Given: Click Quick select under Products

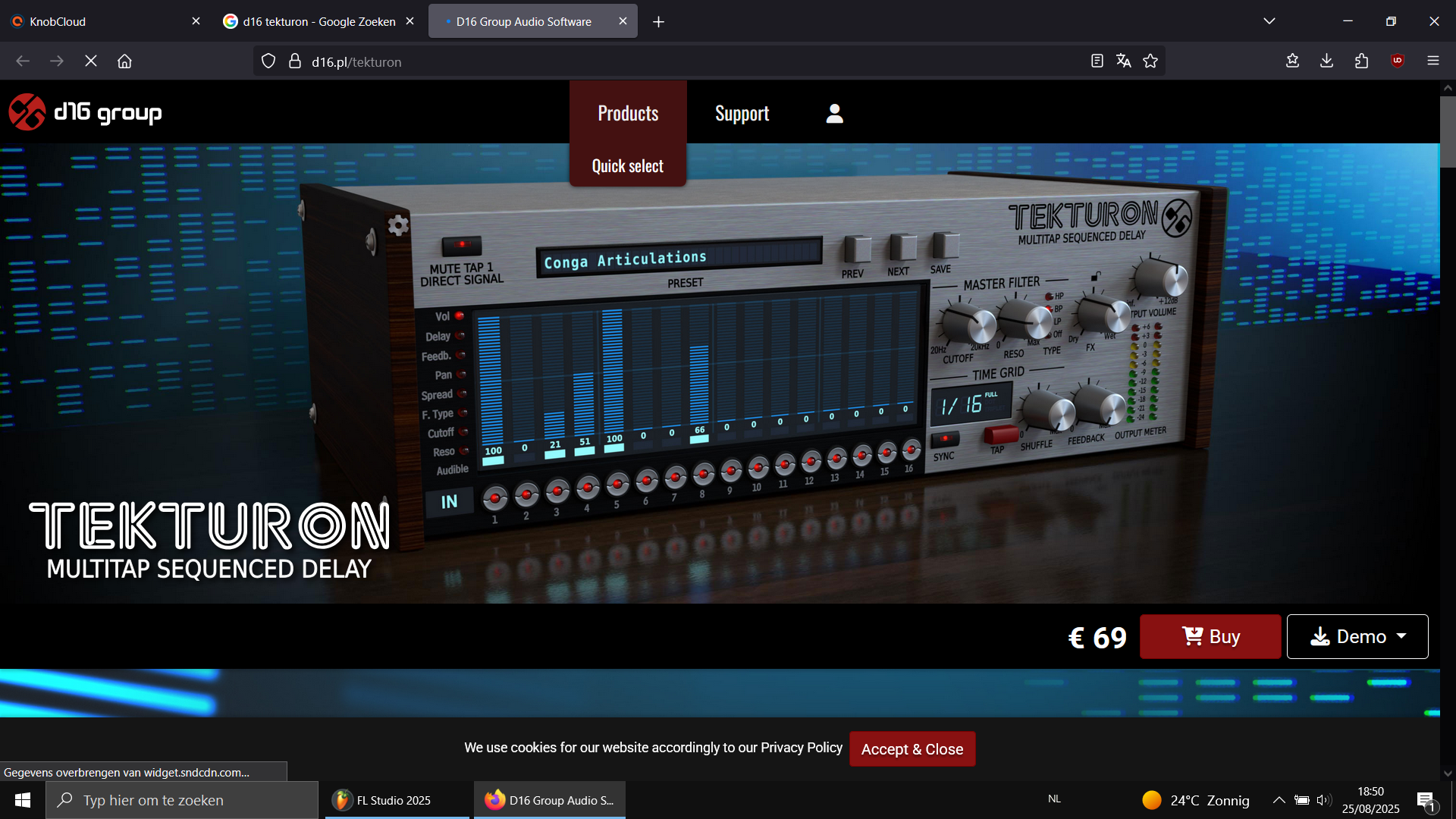Looking at the screenshot, I should pyautogui.click(x=628, y=165).
